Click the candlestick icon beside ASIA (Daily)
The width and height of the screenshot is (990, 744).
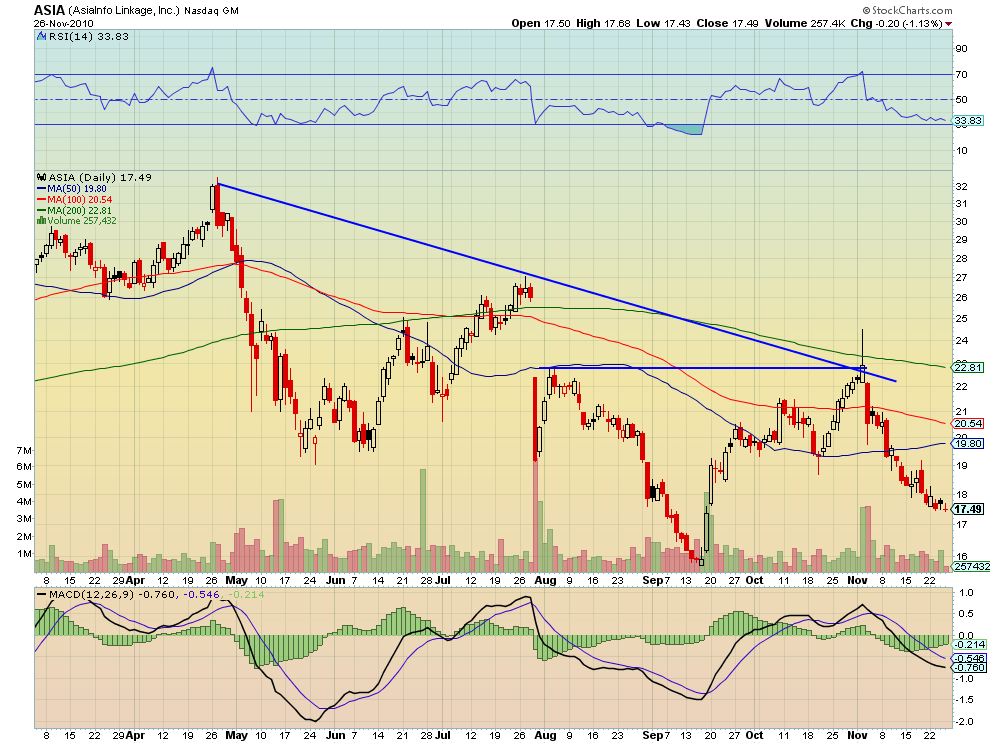tap(42, 177)
